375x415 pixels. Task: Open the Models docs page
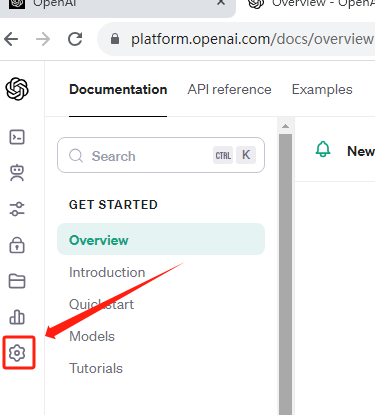[92, 336]
